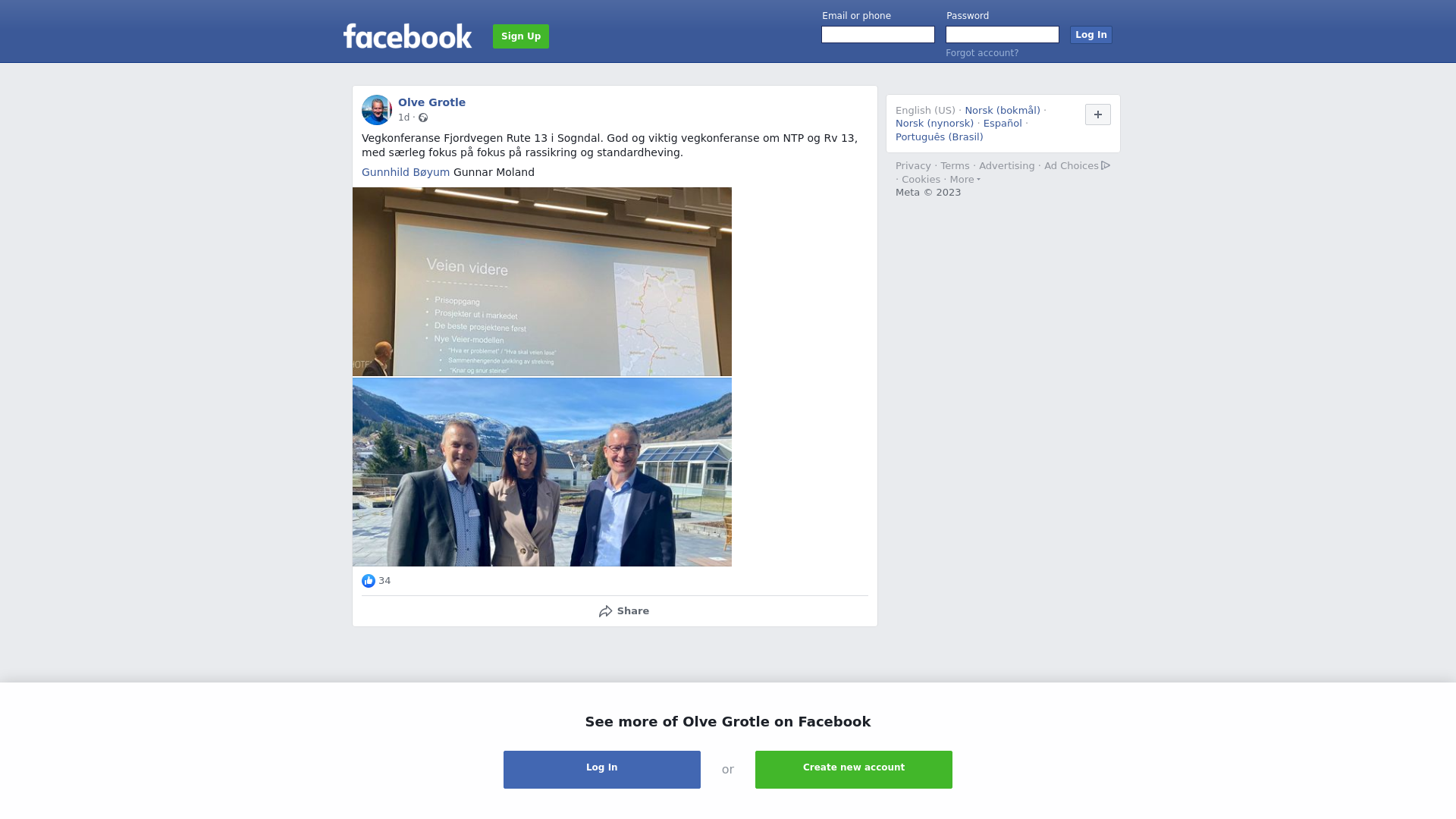The height and width of the screenshot is (819, 1456).
Task: Click the like reaction thumbs-up icon
Action: (x=369, y=581)
